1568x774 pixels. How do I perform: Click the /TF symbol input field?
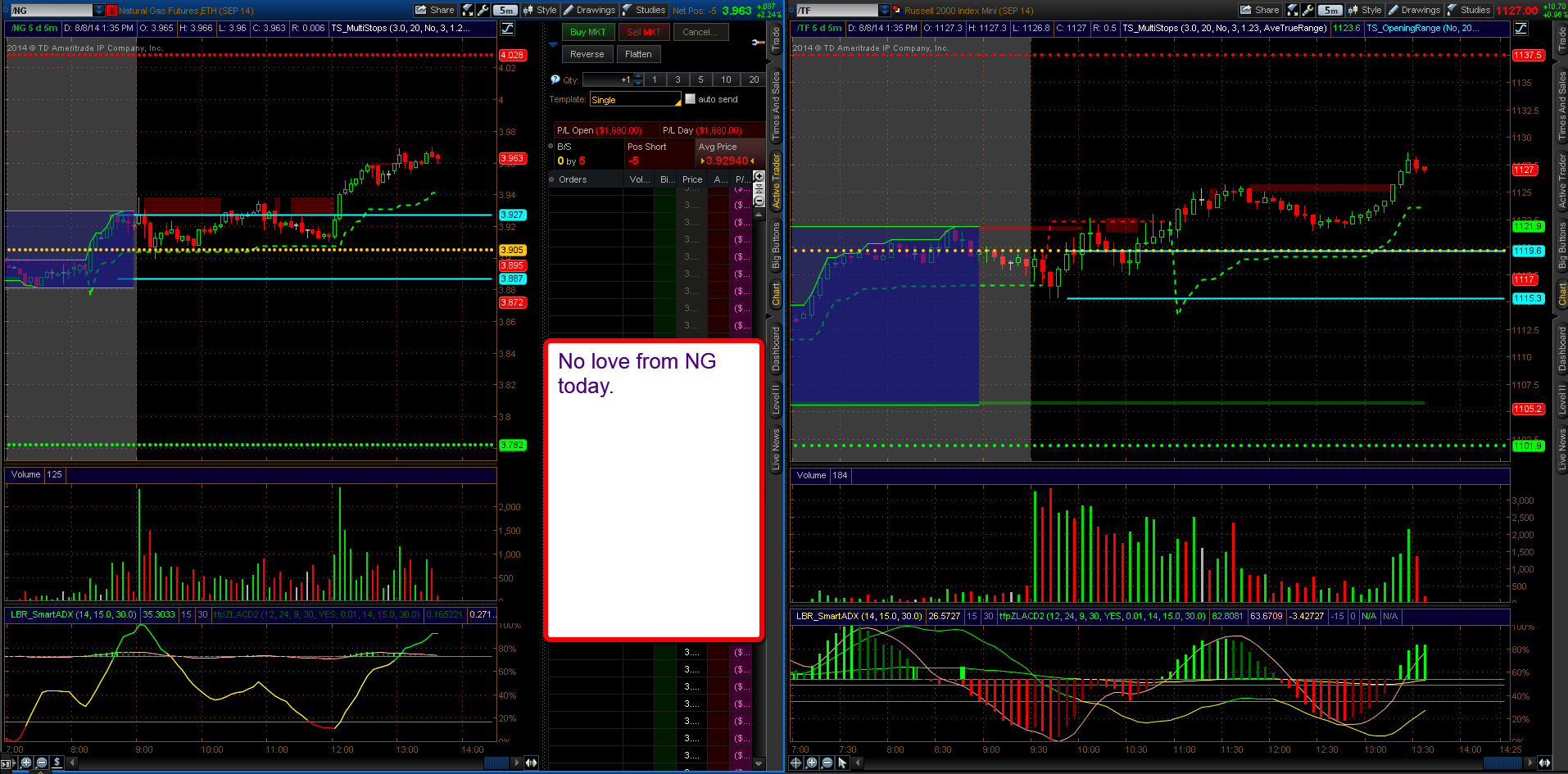pyautogui.click(x=836, y=11)
